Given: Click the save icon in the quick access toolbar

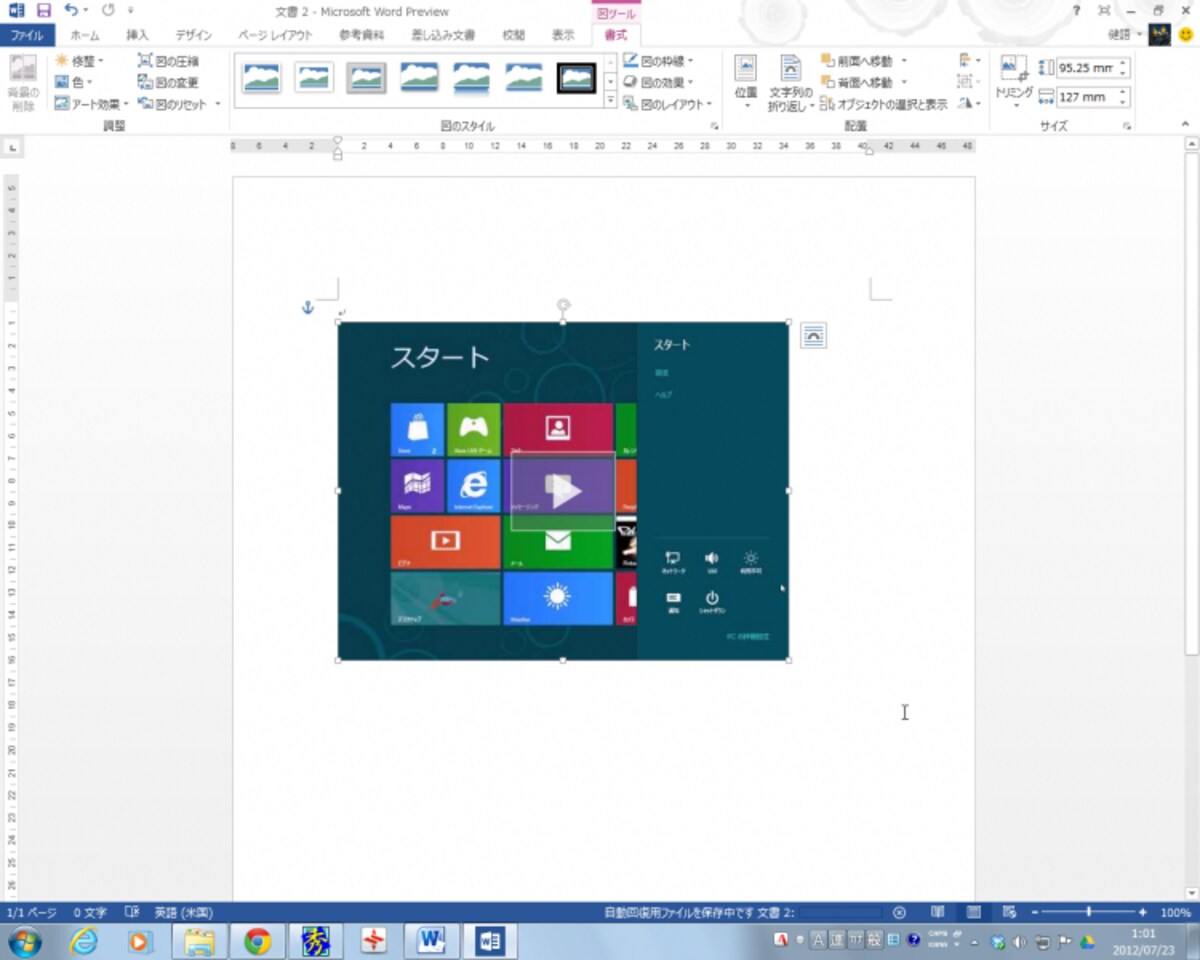Looking at the screenshot, I should pyautogui.click(x=43, y=11).
